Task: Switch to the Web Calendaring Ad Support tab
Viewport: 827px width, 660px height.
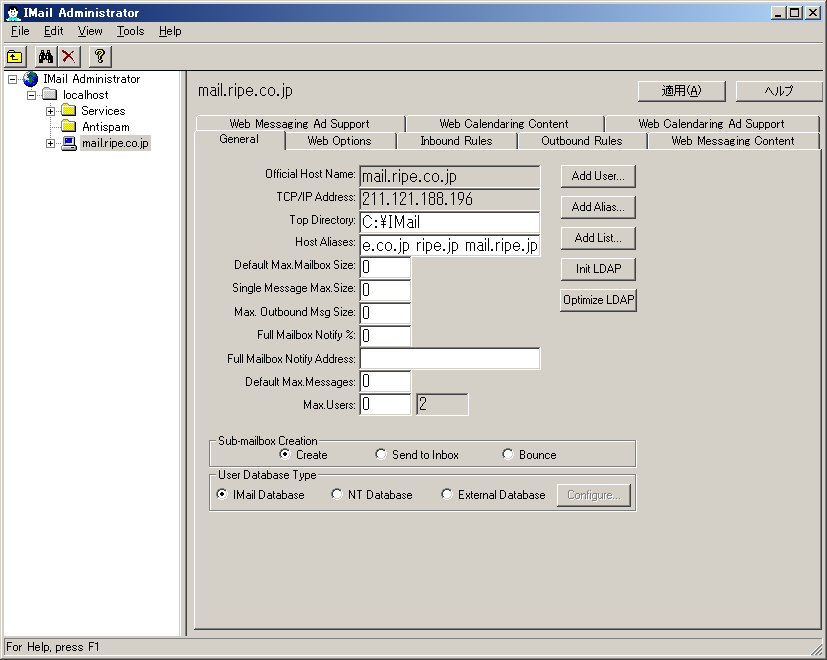Action: (711, 124)
